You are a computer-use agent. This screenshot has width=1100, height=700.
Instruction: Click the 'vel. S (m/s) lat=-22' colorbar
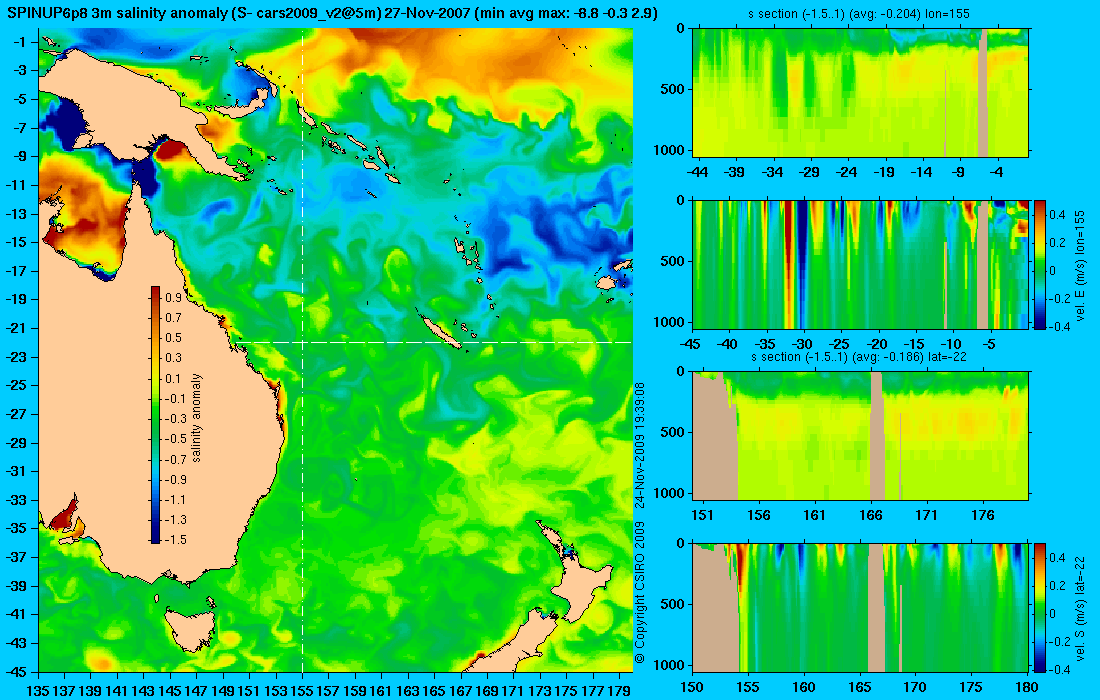pos(1040,607)
